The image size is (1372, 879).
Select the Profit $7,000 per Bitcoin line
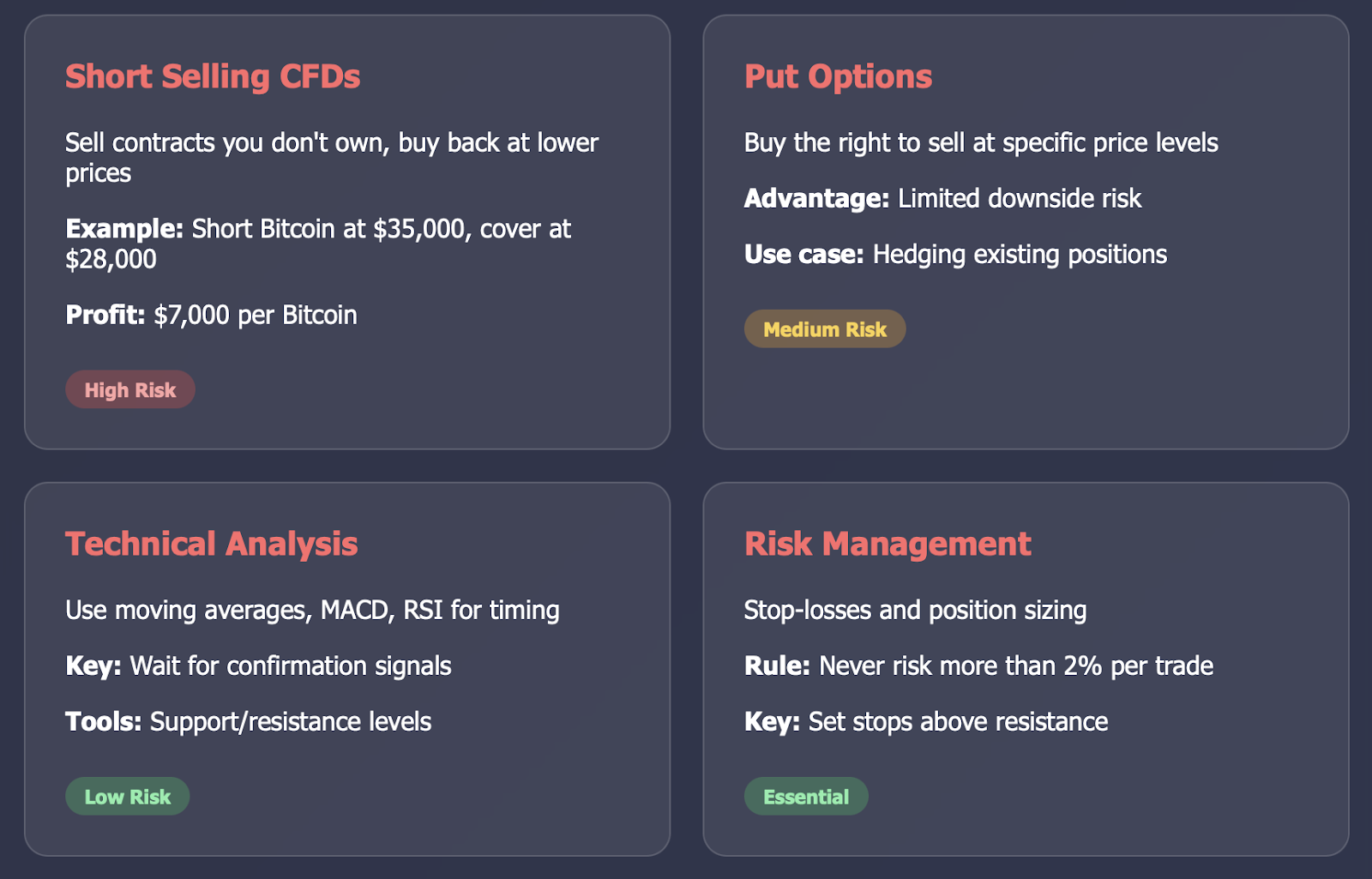pos(211,315)
